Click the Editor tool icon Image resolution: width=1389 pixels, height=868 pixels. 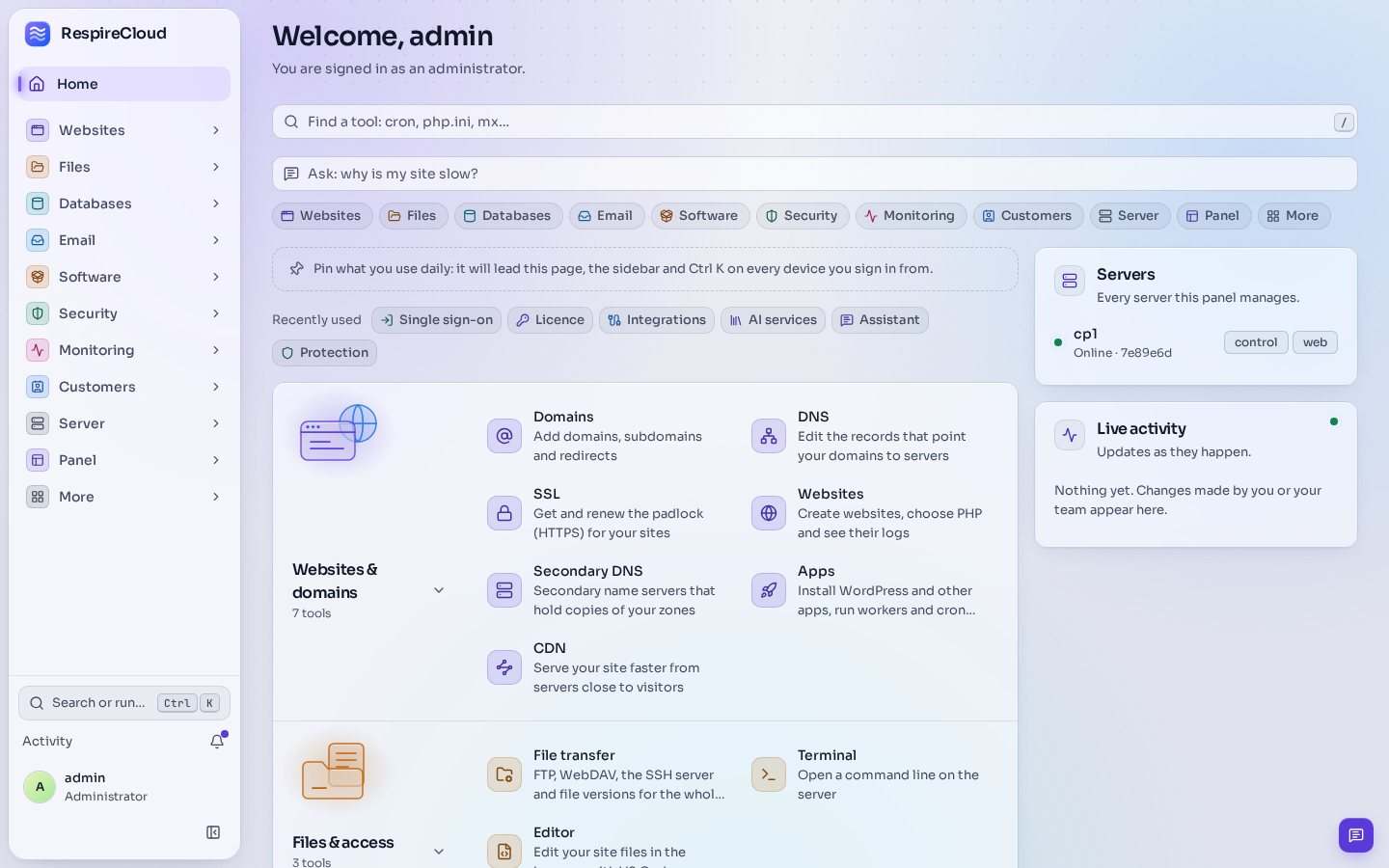coord(504,852)
